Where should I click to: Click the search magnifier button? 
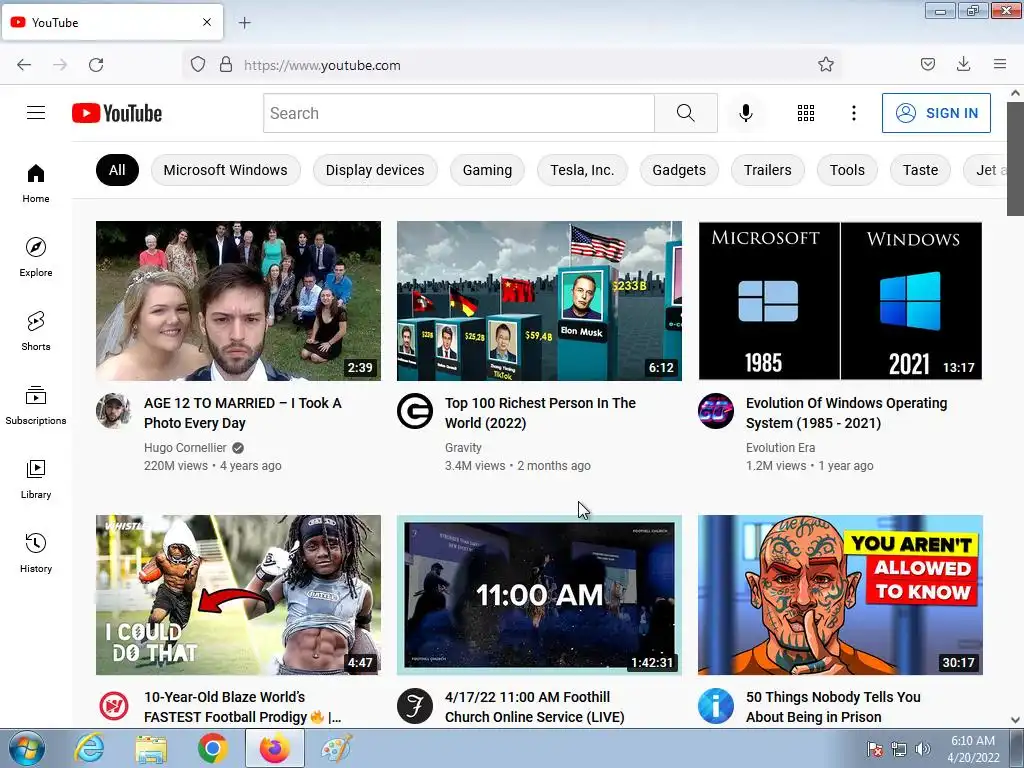point(686,113)
